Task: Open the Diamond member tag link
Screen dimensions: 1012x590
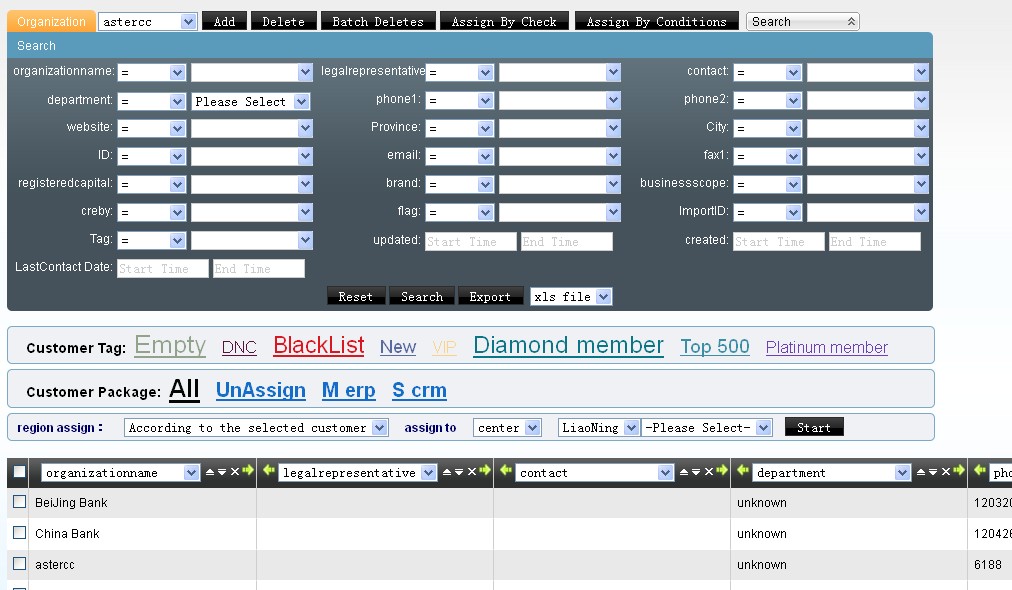Action: 568,345
